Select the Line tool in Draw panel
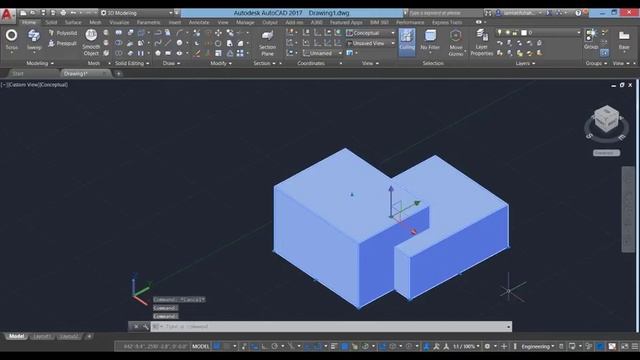This screenshot has width=640, height=360. point(168,43)
